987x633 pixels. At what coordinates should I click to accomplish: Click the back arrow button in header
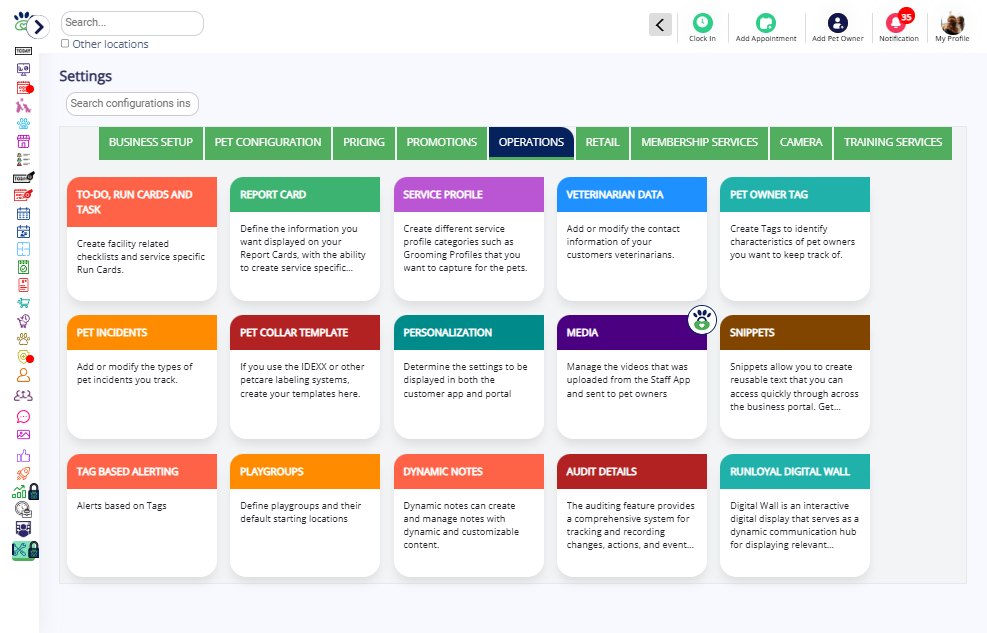(x=660, y=25)
